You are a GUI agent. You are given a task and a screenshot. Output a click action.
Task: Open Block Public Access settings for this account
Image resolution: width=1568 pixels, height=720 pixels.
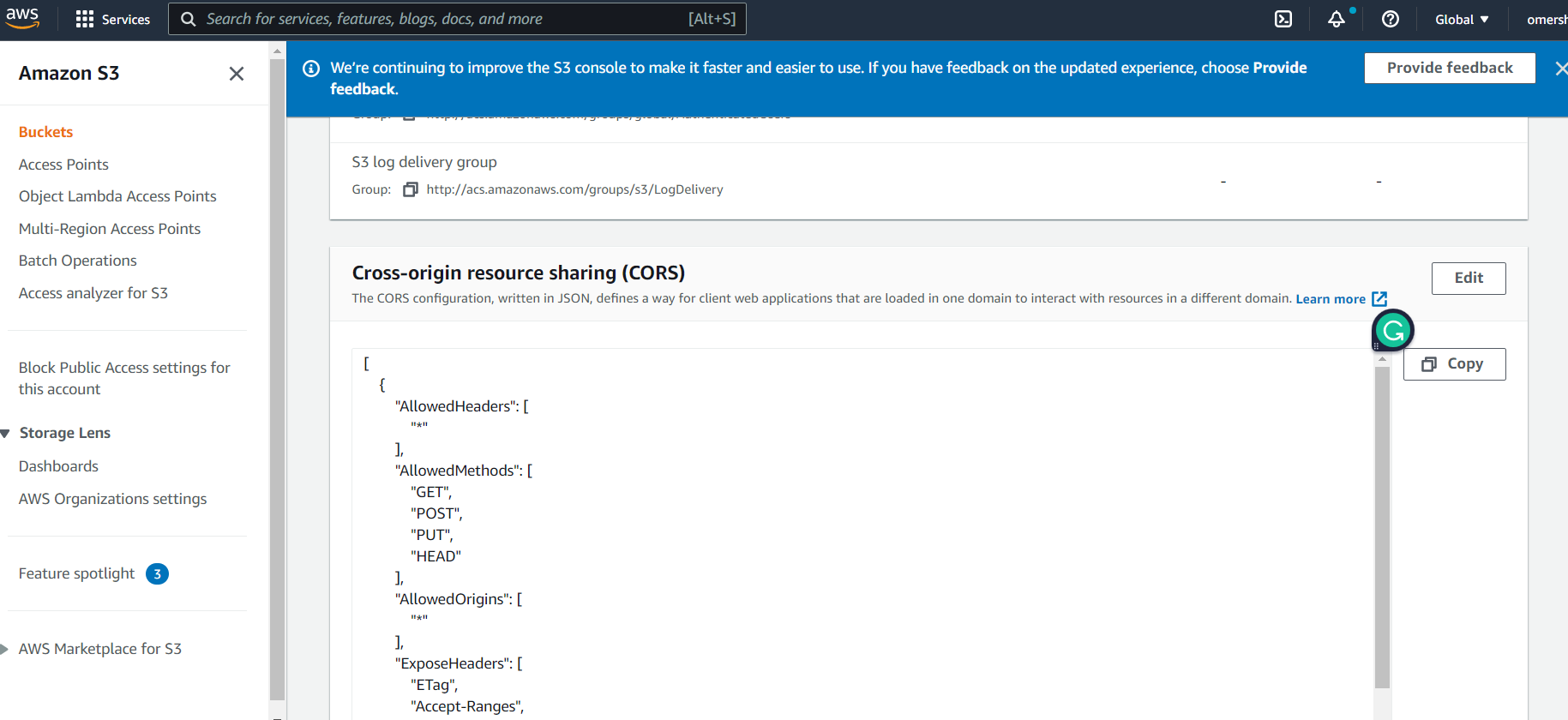(x=124, y=378)
